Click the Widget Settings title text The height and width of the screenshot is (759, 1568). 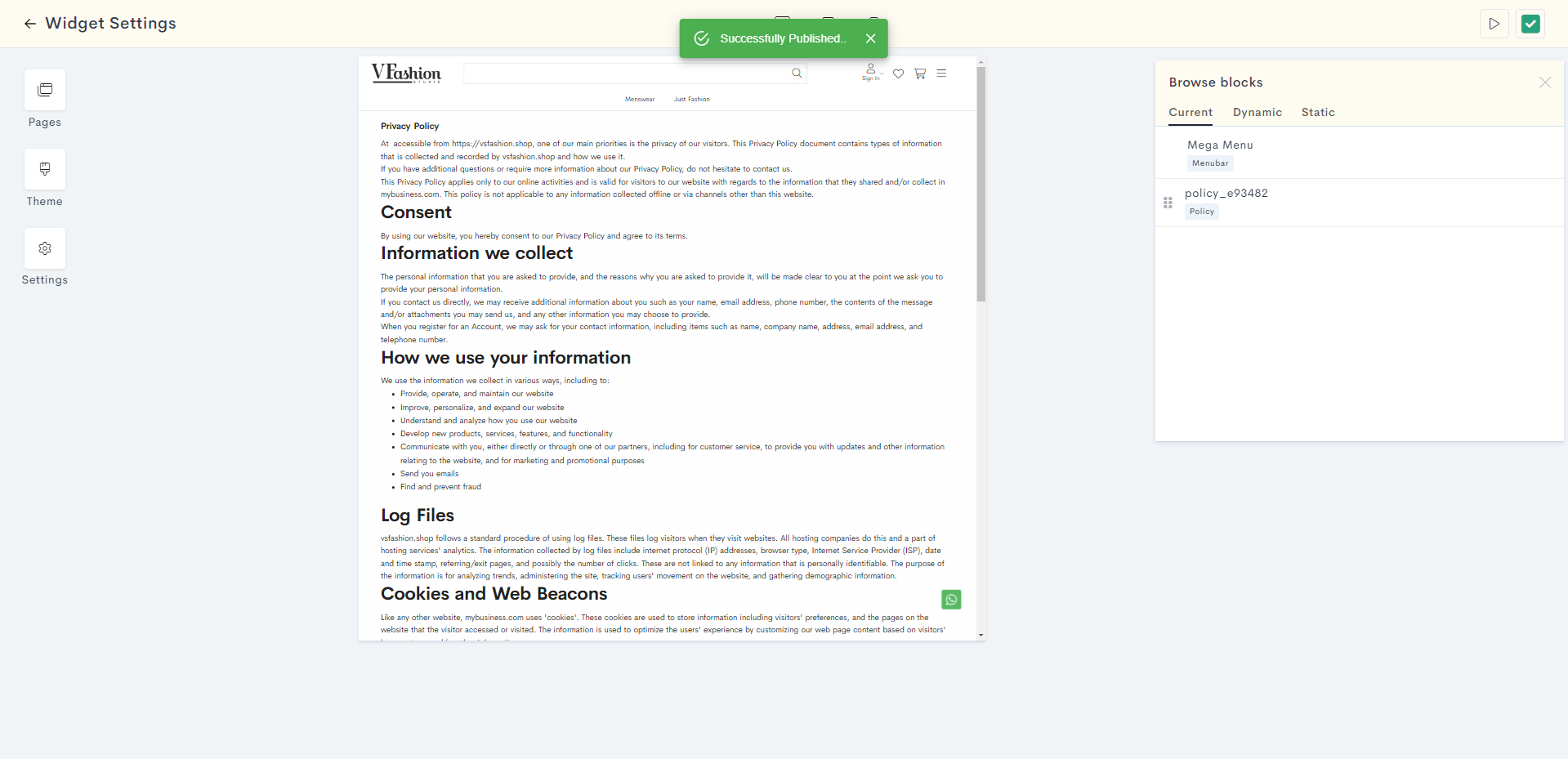(x=111, y=24)
